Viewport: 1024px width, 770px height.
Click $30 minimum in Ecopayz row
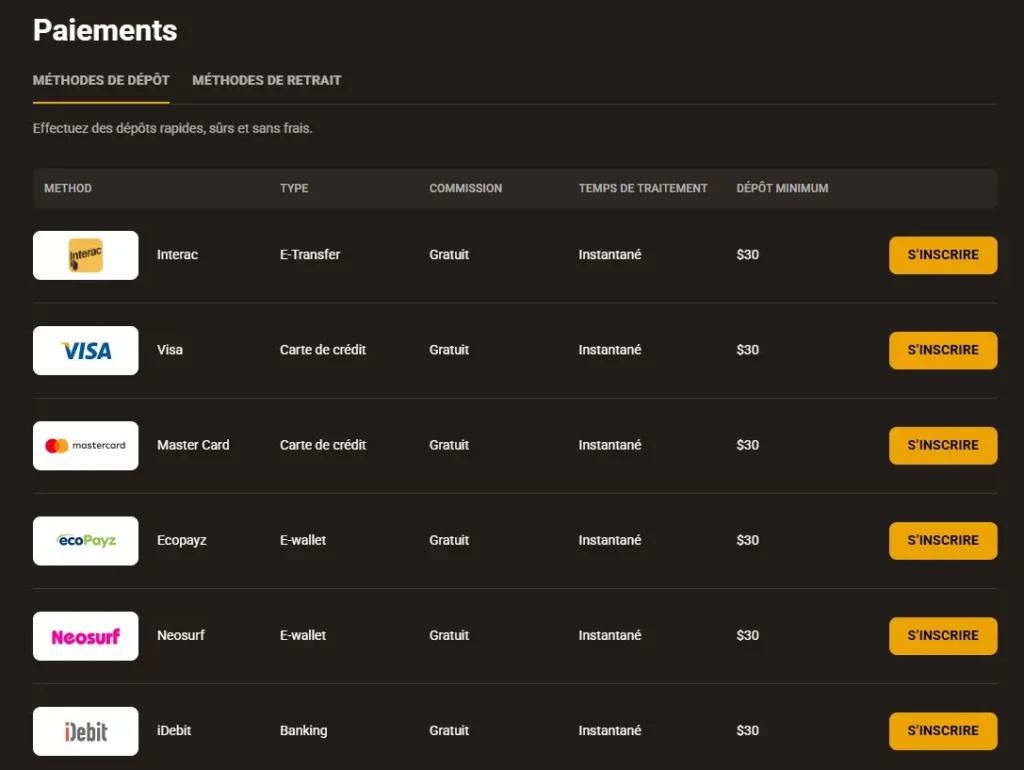748,540
